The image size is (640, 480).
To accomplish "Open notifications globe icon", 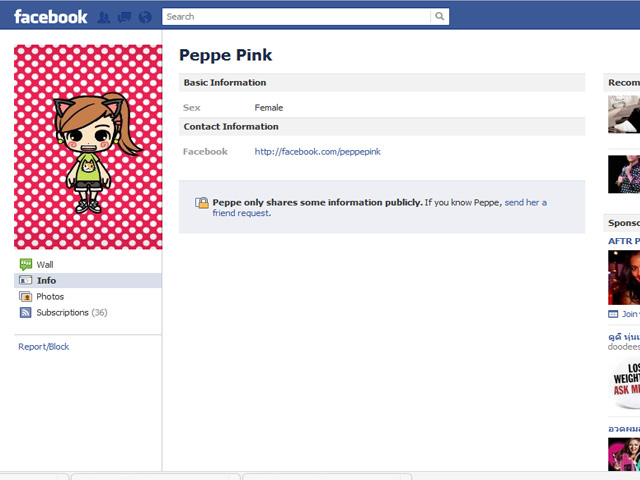I will pyautogui.click(x=145, y=17).
